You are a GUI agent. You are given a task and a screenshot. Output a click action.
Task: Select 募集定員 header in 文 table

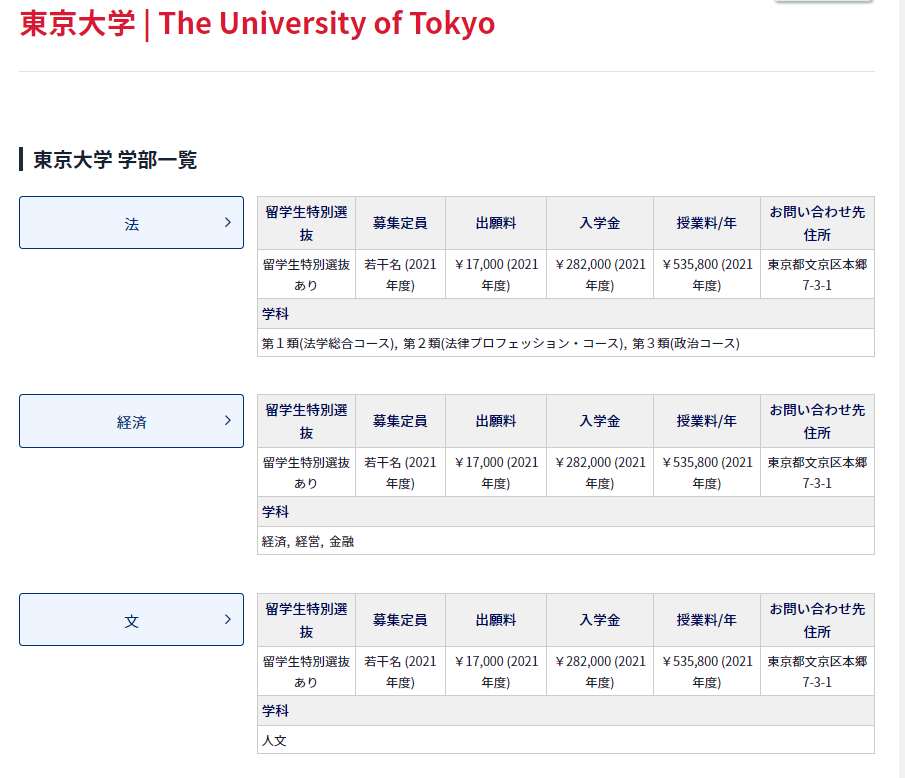point(400,620)
